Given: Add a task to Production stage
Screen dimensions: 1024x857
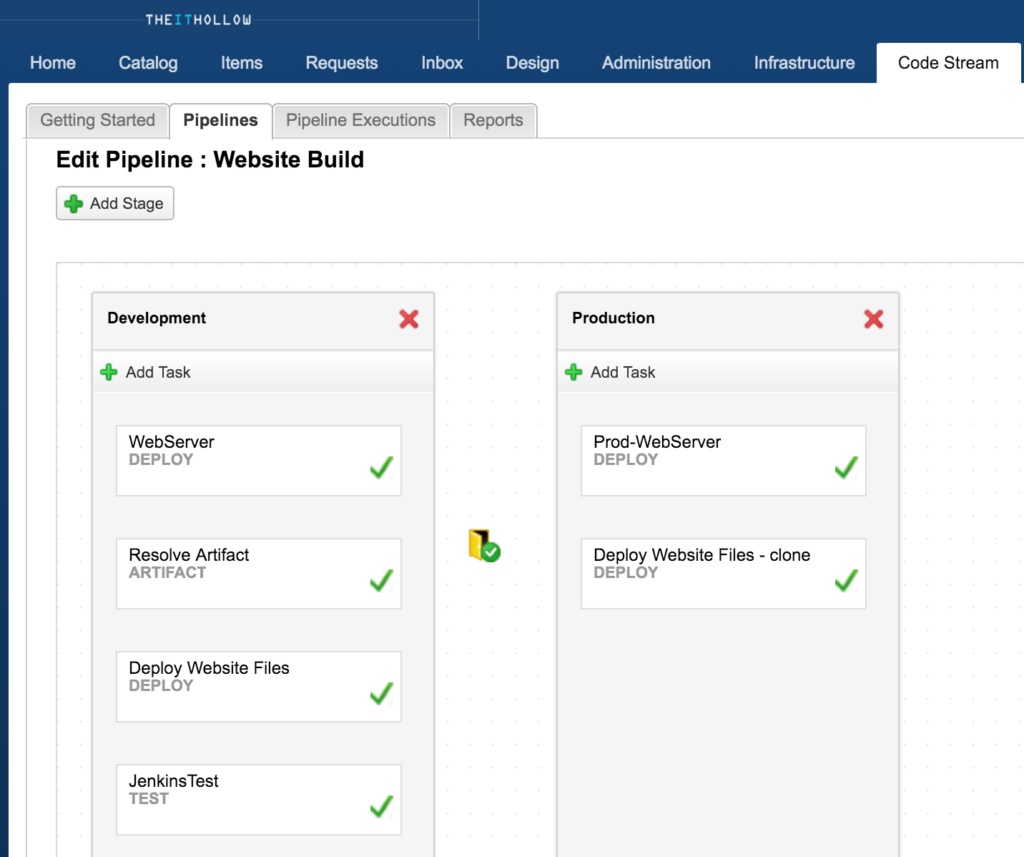Looking at the screenshot, I should point(612,372).
